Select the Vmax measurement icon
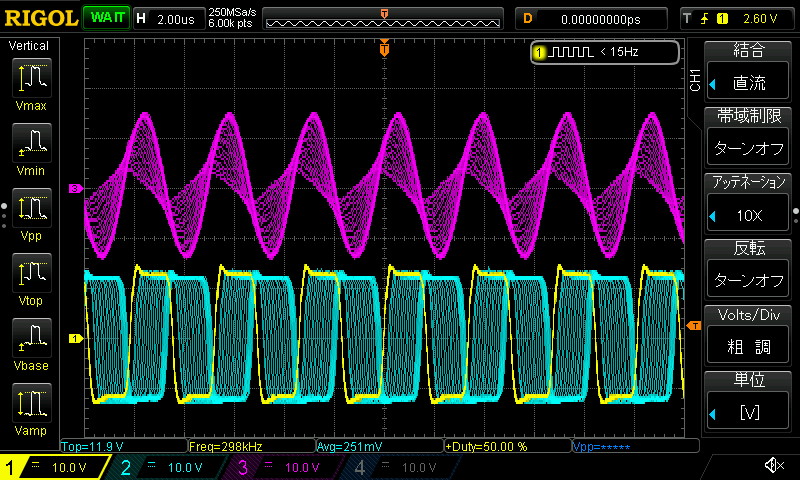Screen dimensions: 800x480 (x=32, y=78)
